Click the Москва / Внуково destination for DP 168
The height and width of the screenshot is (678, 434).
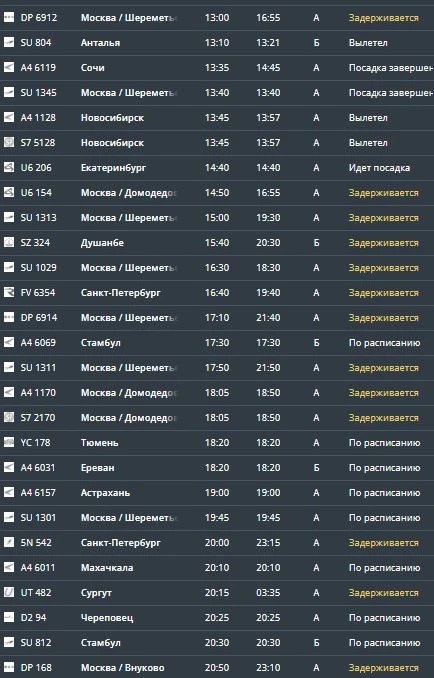pyautogui.click(x=122, y=668)
